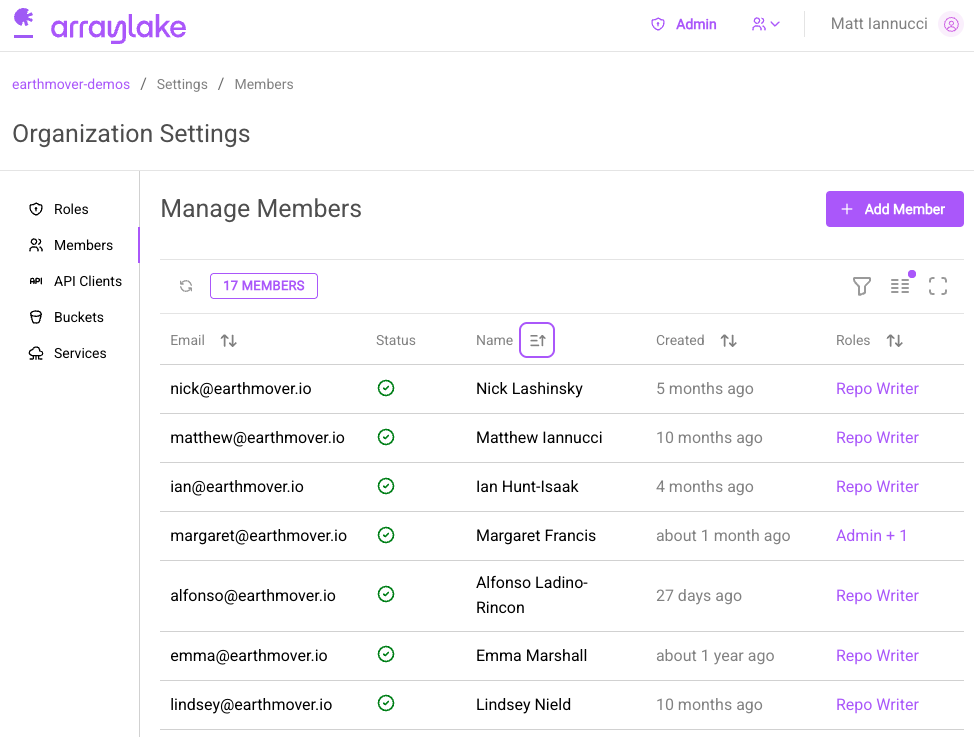Click status checkmark for lindsey@earthmover.io

tap(386, 703)
